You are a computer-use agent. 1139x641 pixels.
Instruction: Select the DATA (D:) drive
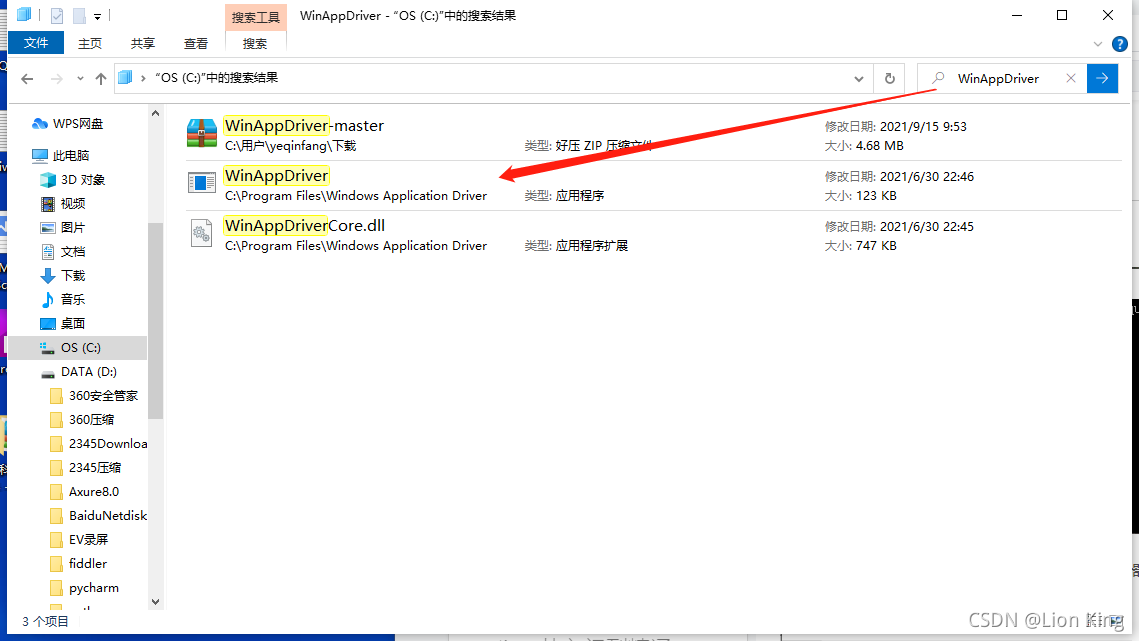[88, 371]
